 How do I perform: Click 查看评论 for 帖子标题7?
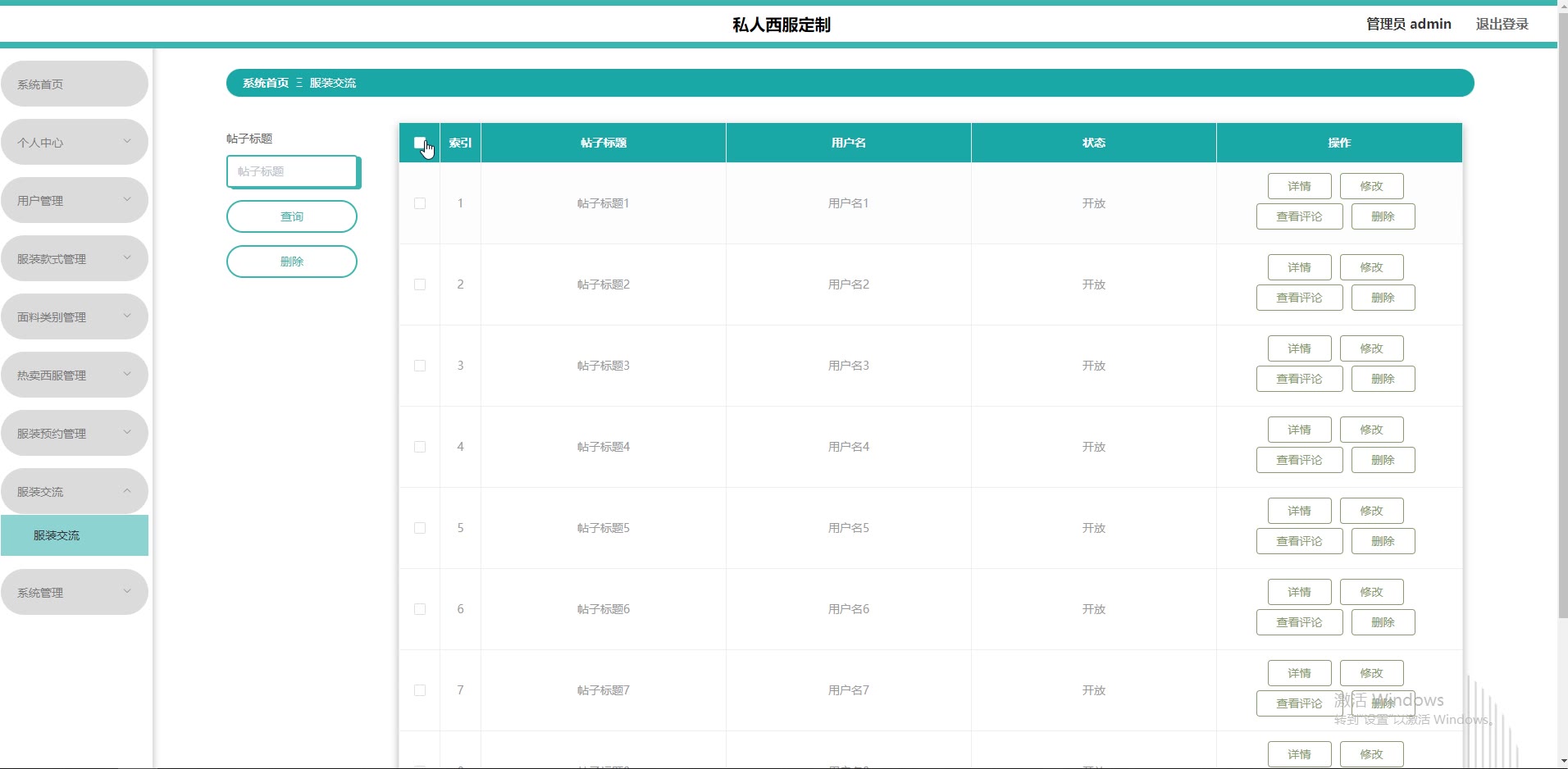(x=1300, y=703)
